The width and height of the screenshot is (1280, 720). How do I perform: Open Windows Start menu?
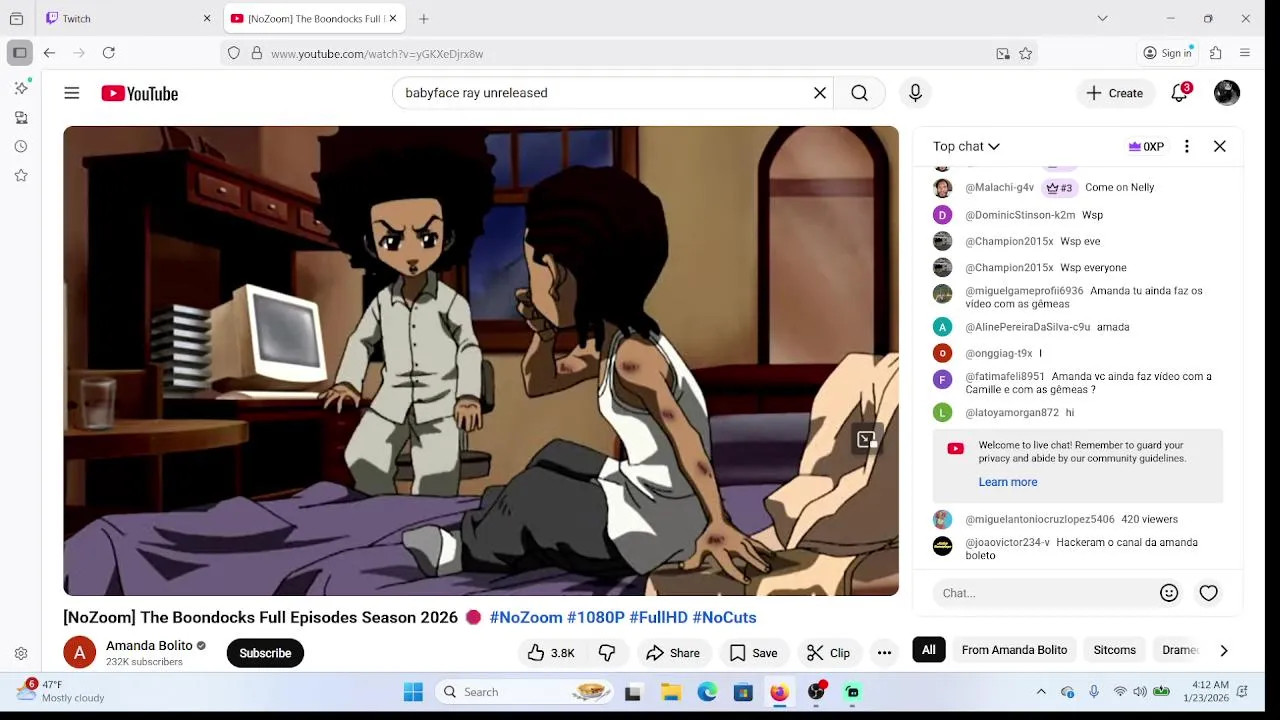point(413,692)
